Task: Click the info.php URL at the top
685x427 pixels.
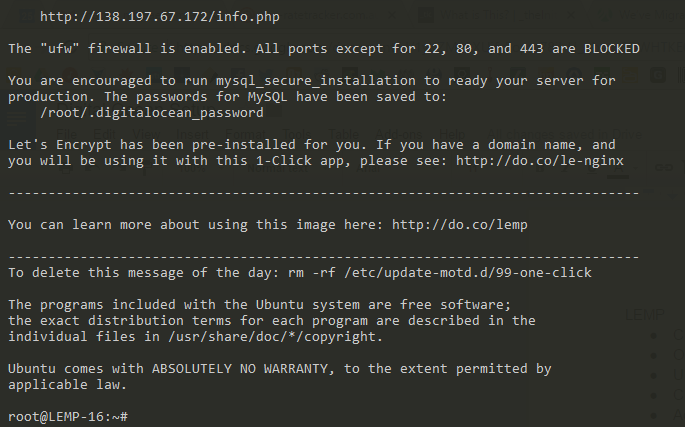Action: coord(160,17)
